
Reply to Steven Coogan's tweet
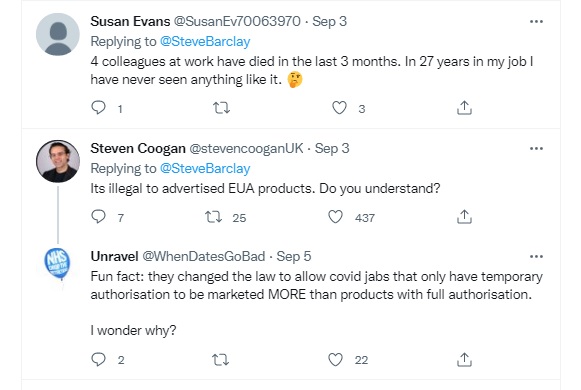pyautogui.click(x=98, y=217)
